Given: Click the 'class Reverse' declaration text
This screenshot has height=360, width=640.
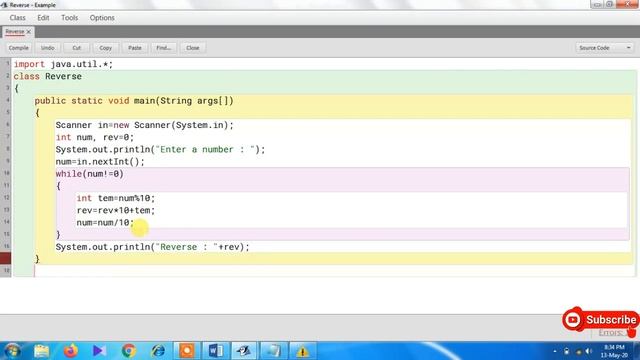Looking at the screenshot, I should (x=48, y=76).
